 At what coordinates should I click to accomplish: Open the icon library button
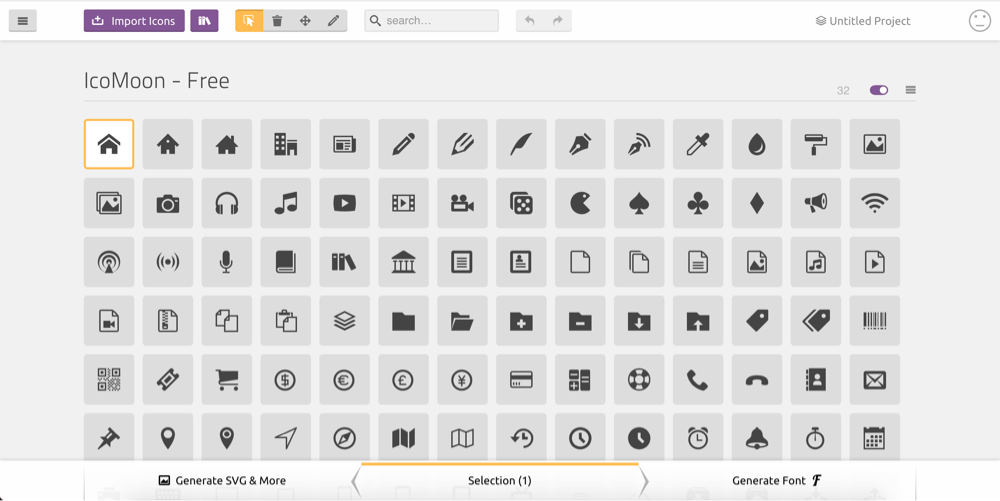(x=204, y=21)
